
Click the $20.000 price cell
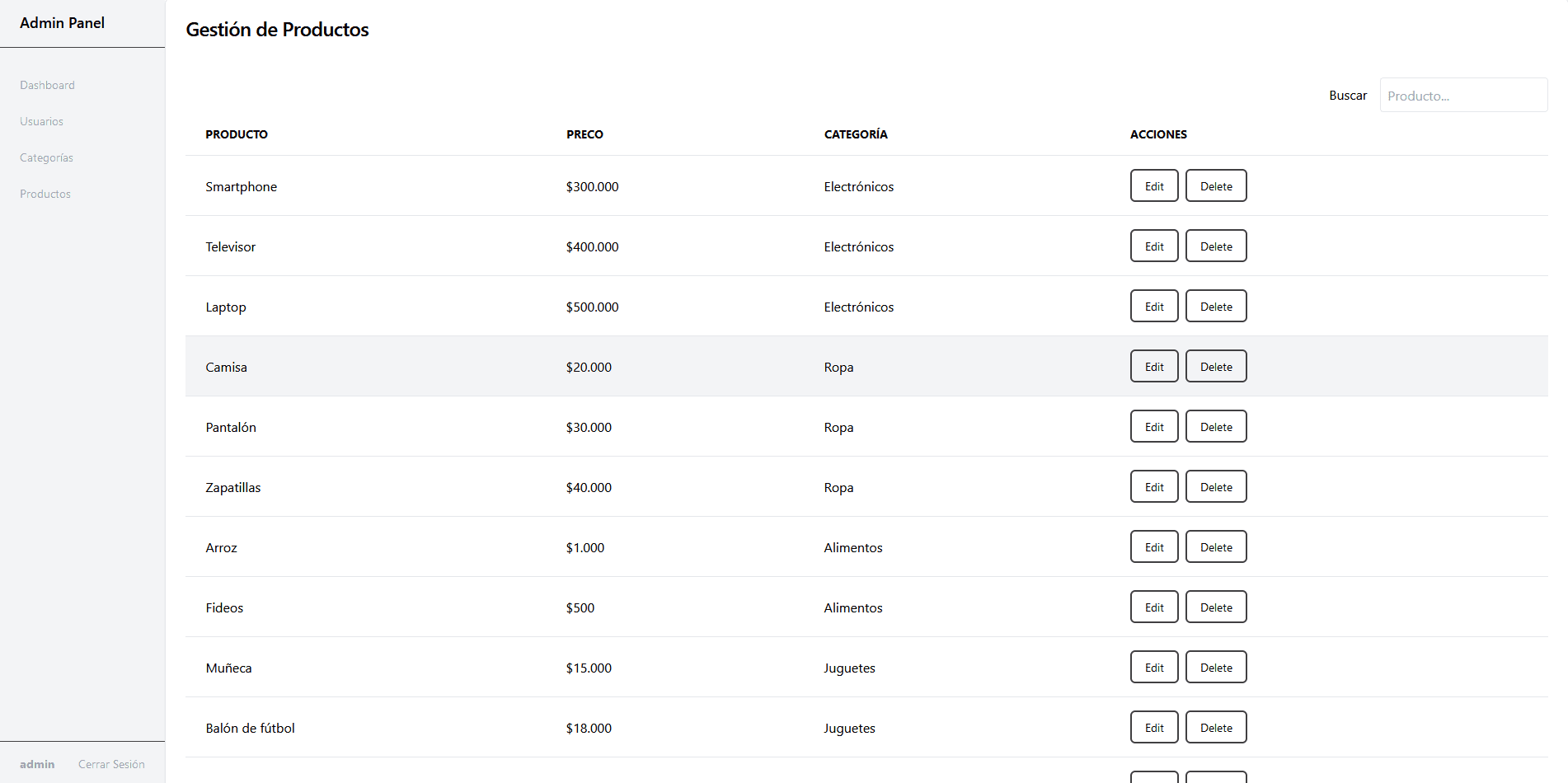click(589, 368)
